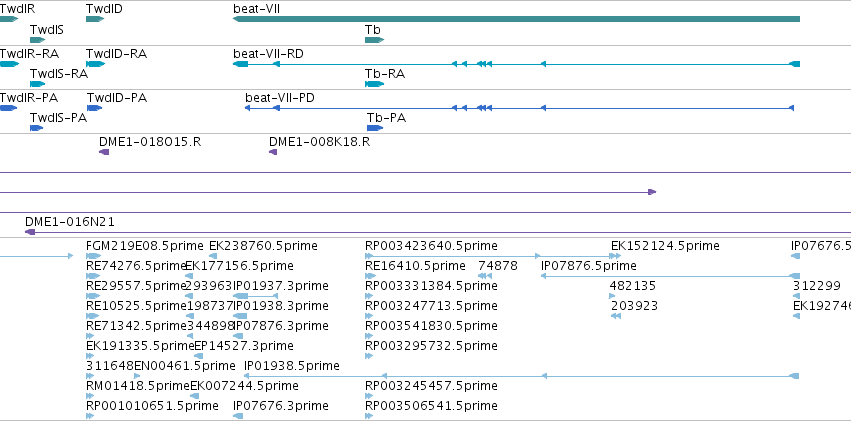The height and width of the screenshot is (421, 851).
Task: Select transcript TwdlD-RA label
Action: click(116, 54)
